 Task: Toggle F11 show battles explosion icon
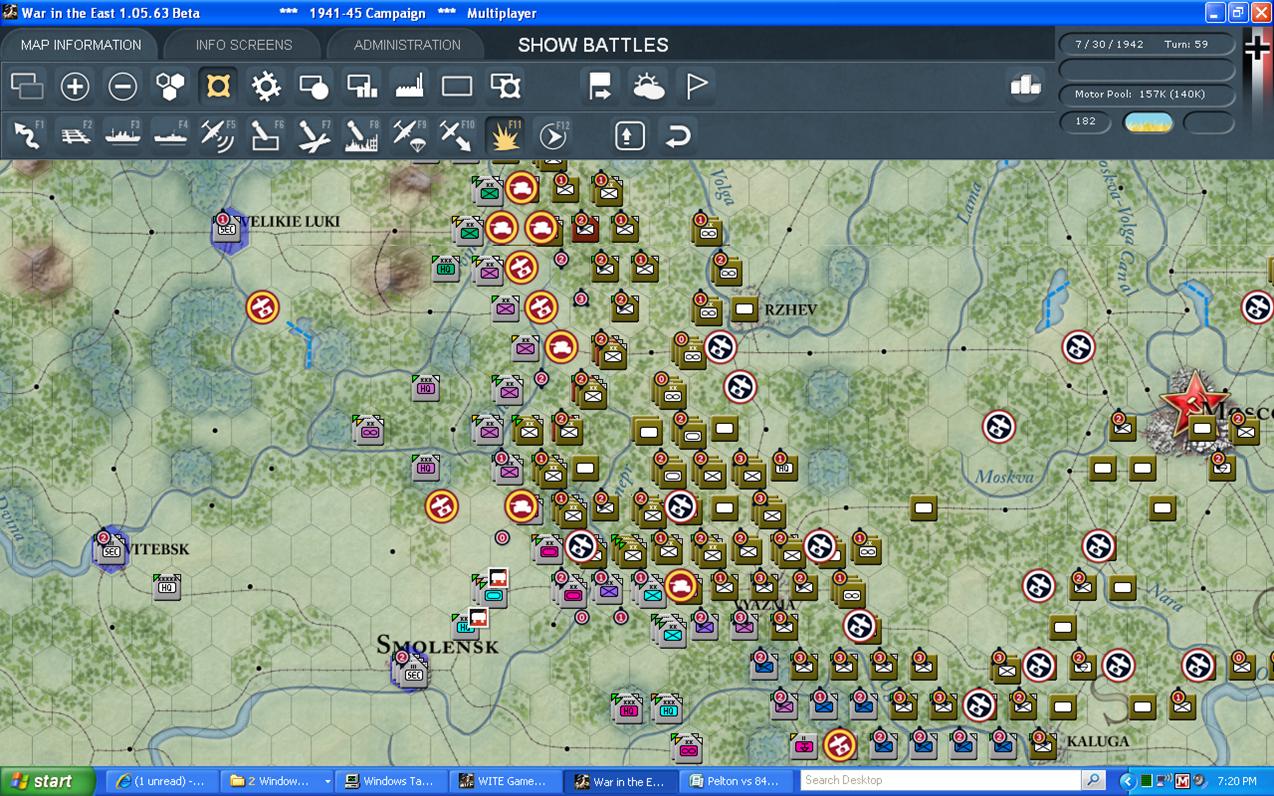pyautogui.click(x=505, y=135)
